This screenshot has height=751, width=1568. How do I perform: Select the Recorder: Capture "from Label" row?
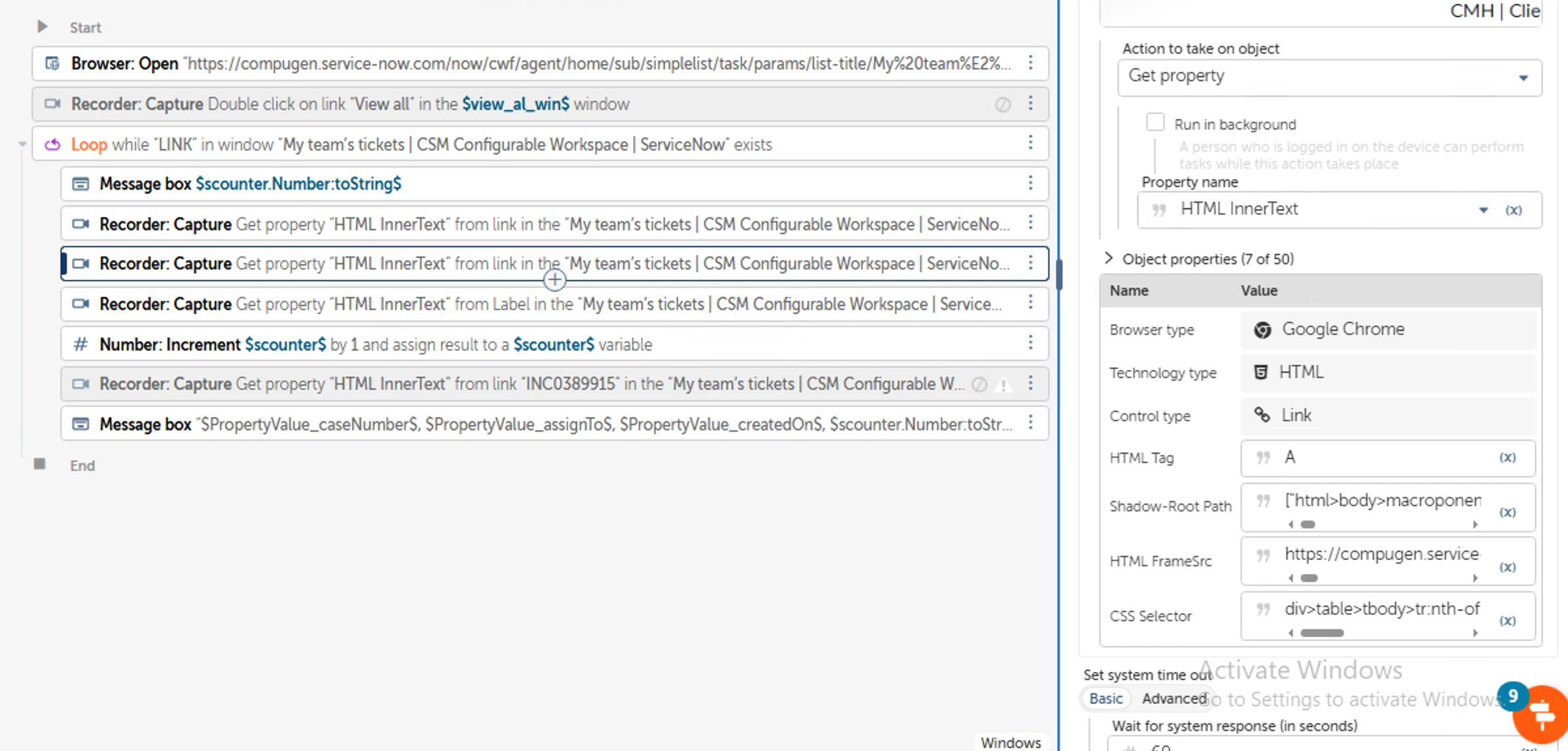pos(554,304)
